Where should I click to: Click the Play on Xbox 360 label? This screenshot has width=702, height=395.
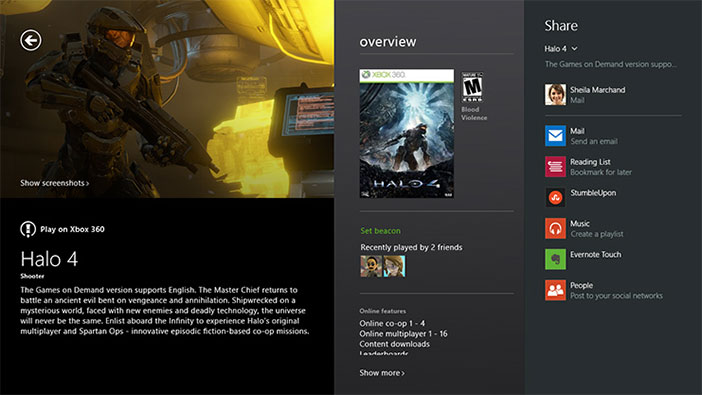pyautogui.click(x=72, y=229)
